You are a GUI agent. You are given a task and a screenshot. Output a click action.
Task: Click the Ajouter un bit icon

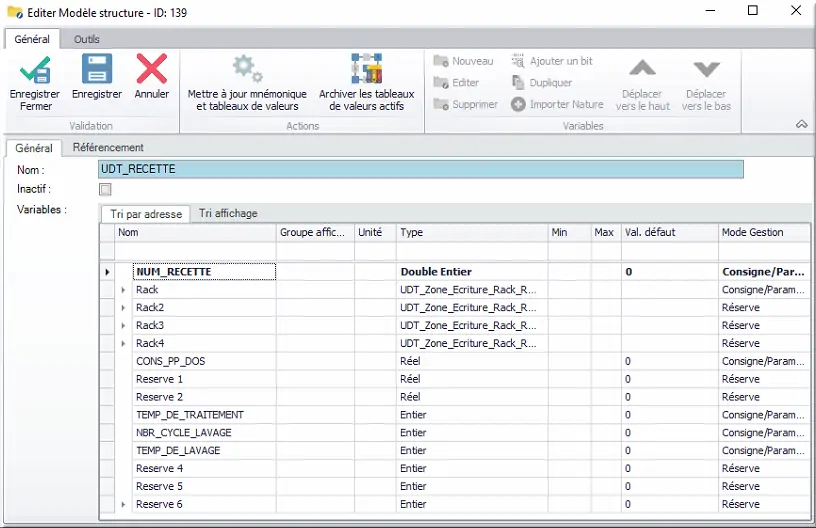click(x=518, y=61)
